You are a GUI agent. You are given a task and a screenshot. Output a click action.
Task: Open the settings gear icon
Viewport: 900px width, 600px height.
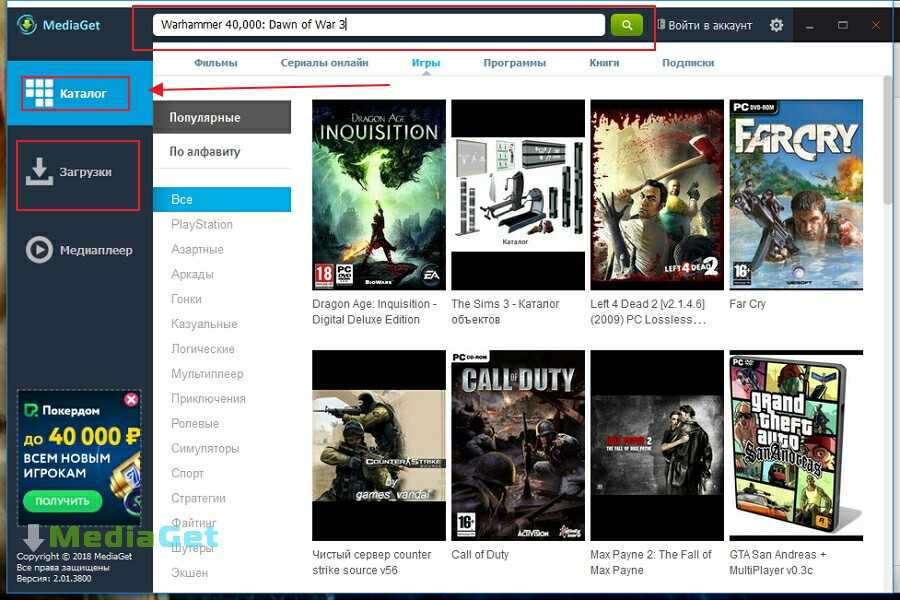click(x=776, y=25)
